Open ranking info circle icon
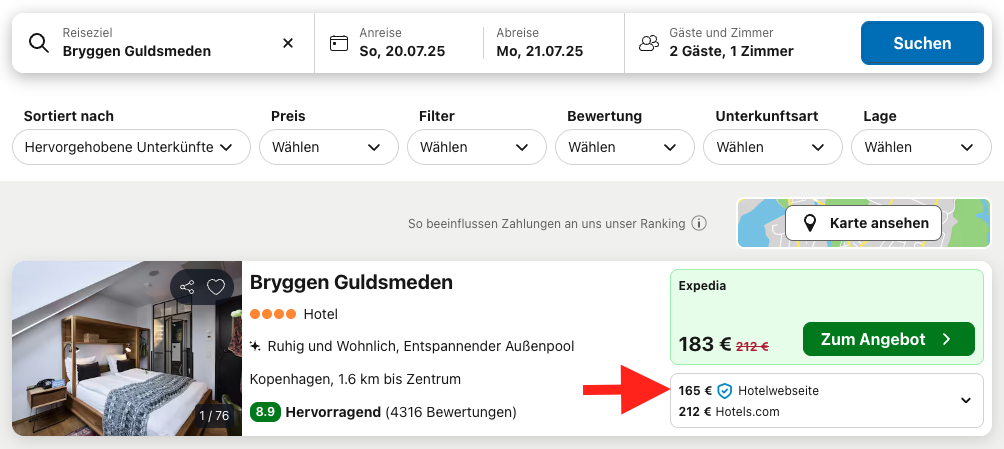Image resolution: width=1004 pixels, height=449 pixels. point(699,224)
